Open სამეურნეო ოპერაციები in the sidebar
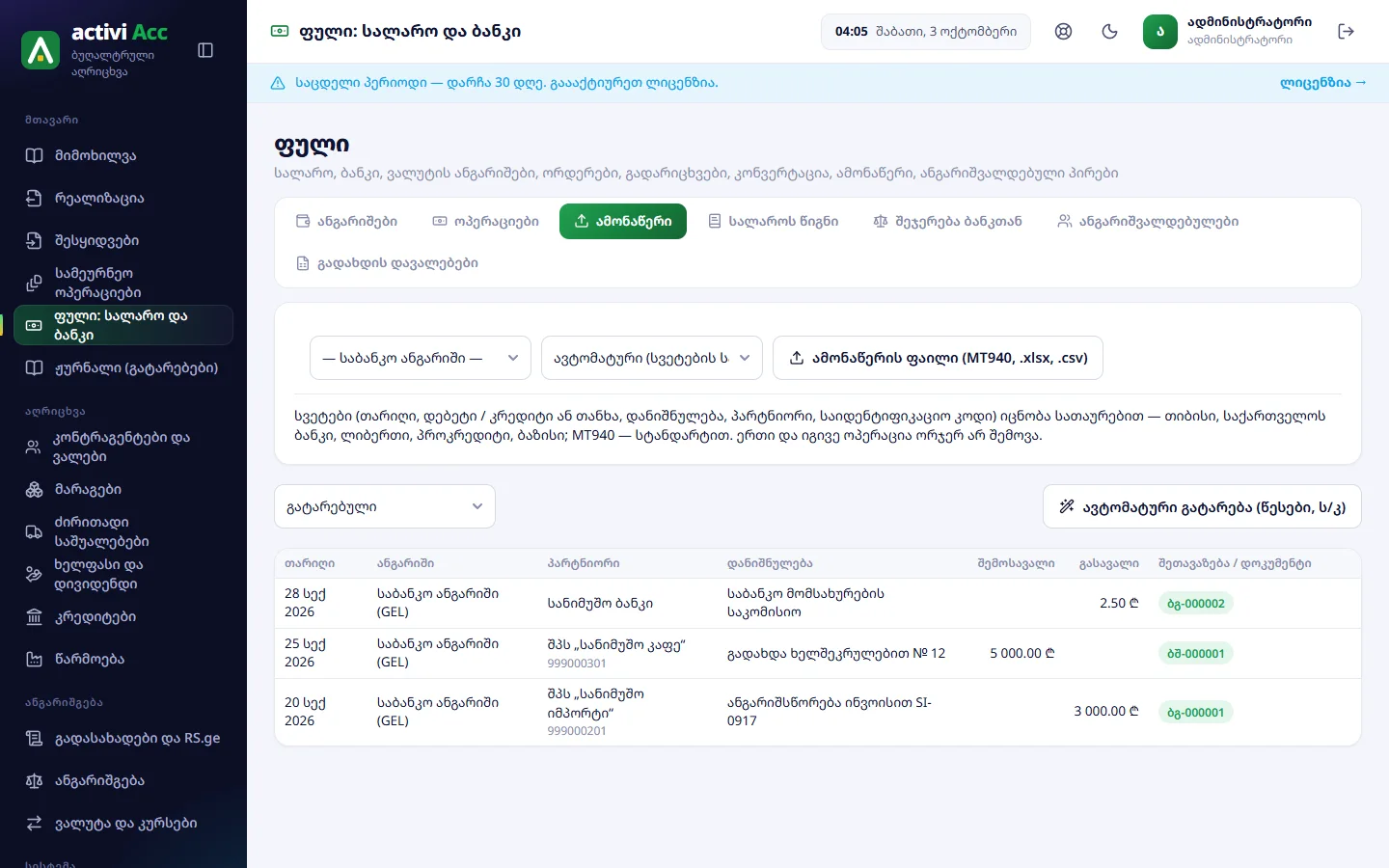 click(x=123, y=283)
